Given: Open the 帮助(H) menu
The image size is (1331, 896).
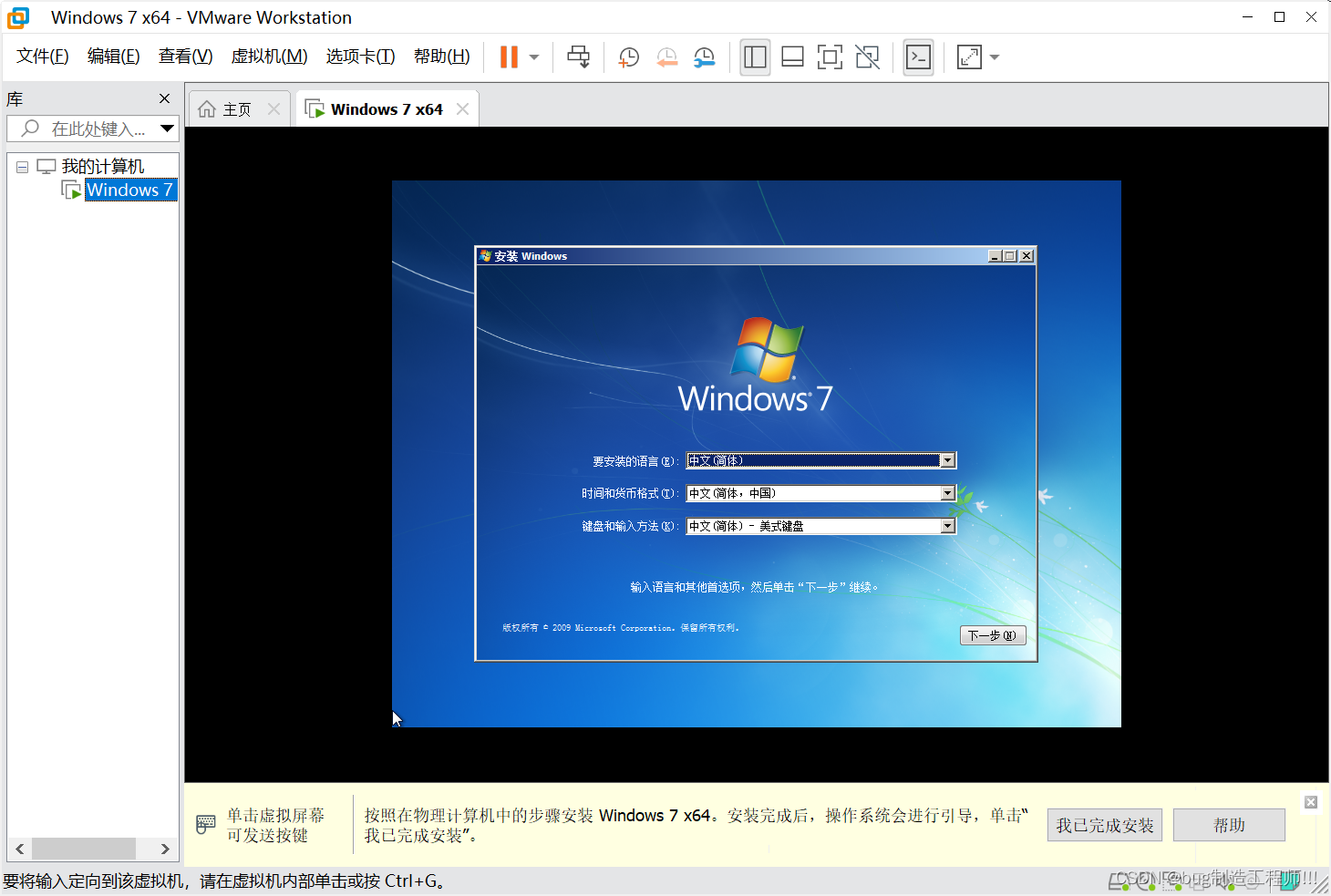Looking at the screenshot, I should [442, 57].
